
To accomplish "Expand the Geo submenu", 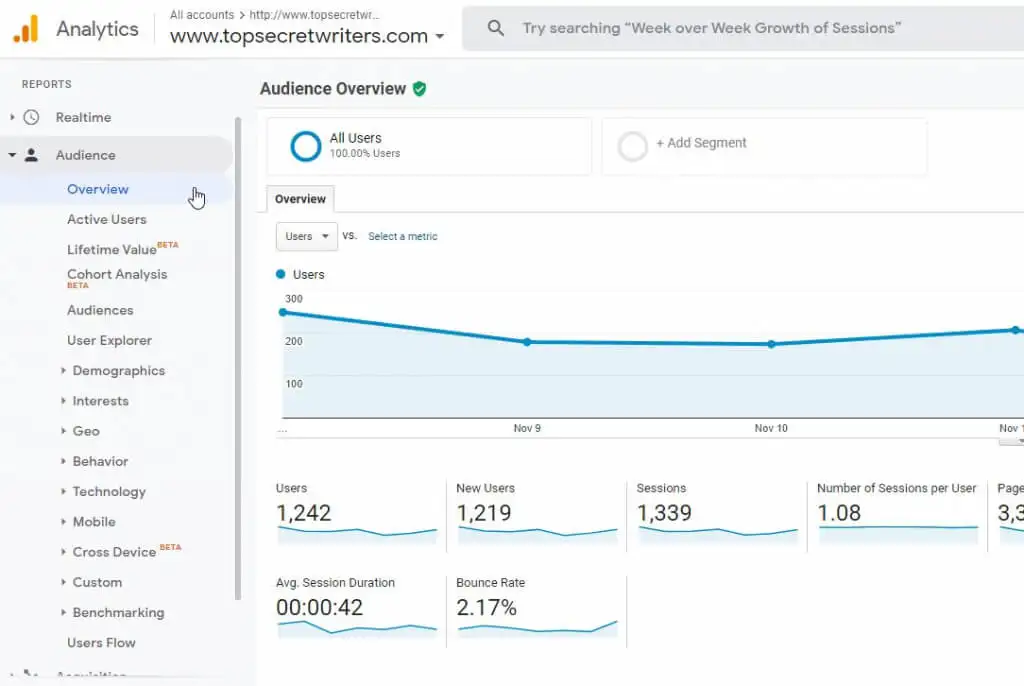I will click(x=63, y=431).
